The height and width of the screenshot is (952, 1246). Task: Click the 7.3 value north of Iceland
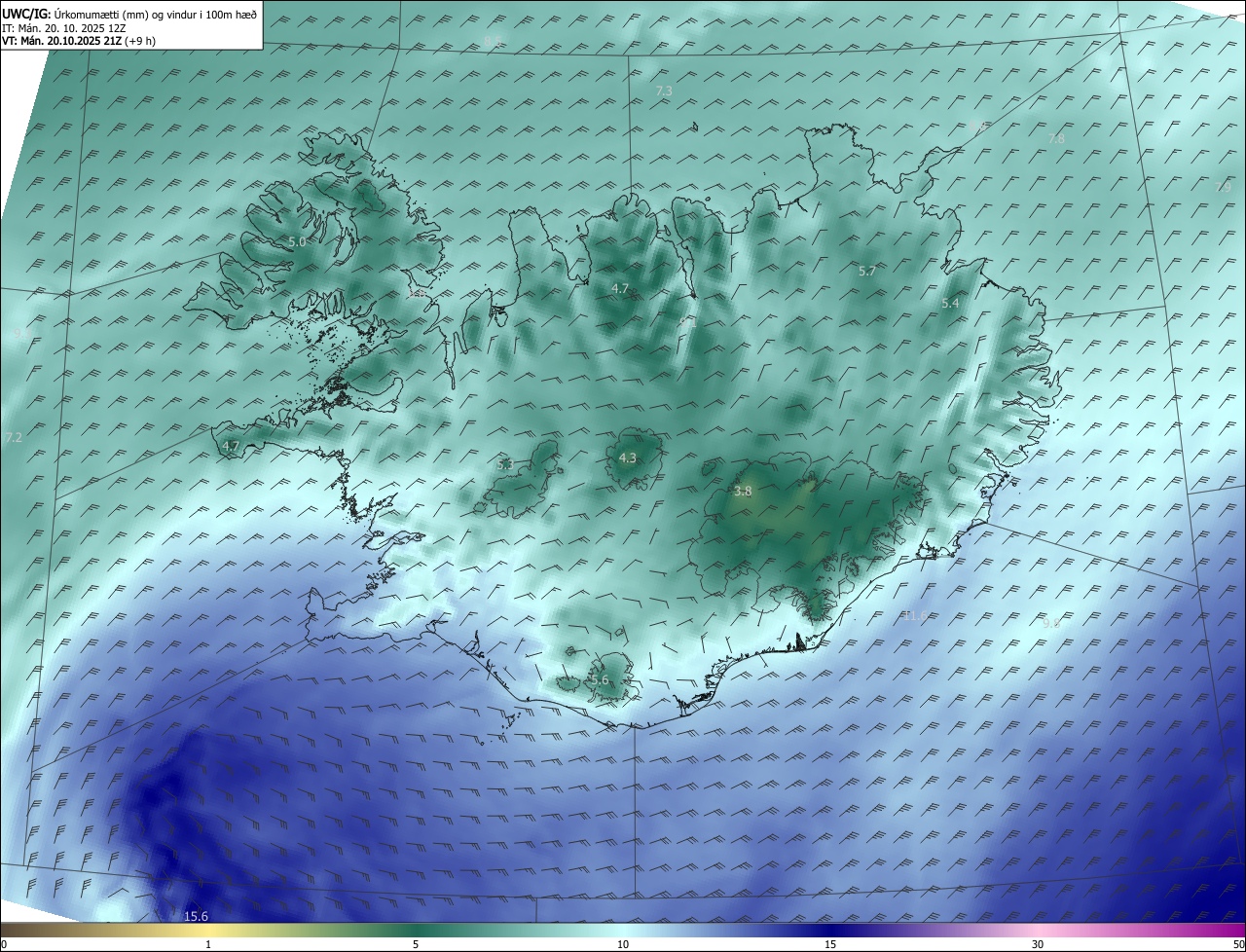point(664,91)
